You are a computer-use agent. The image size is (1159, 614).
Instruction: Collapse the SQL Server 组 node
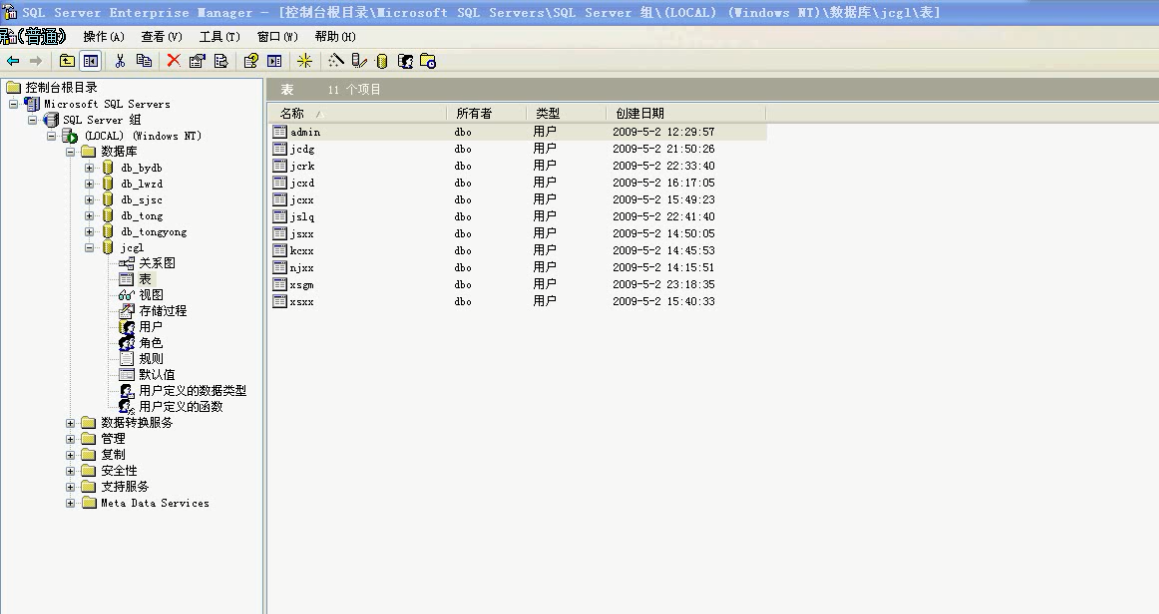tap(33, 120)
